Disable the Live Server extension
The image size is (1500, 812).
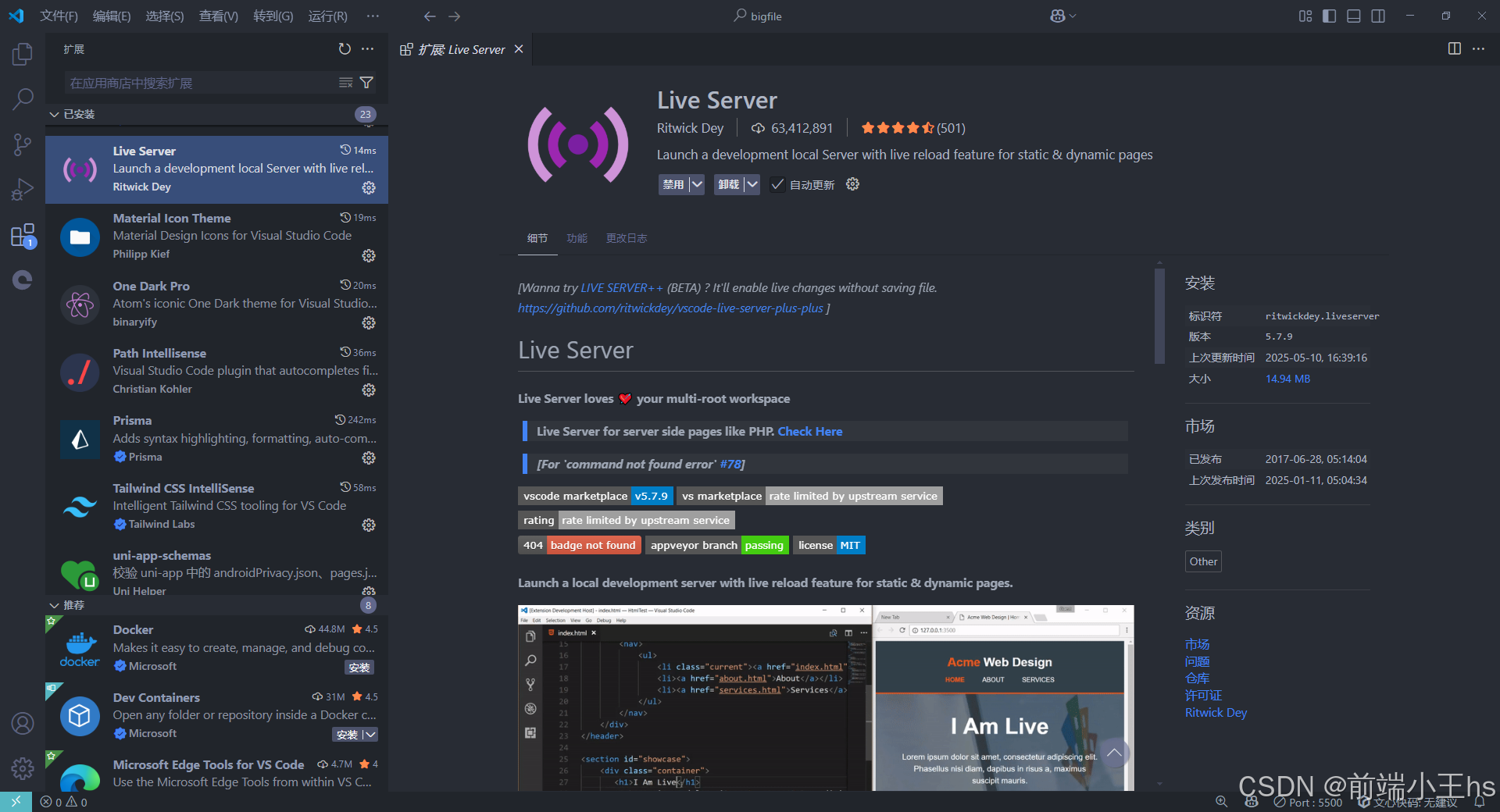point(673,184)
